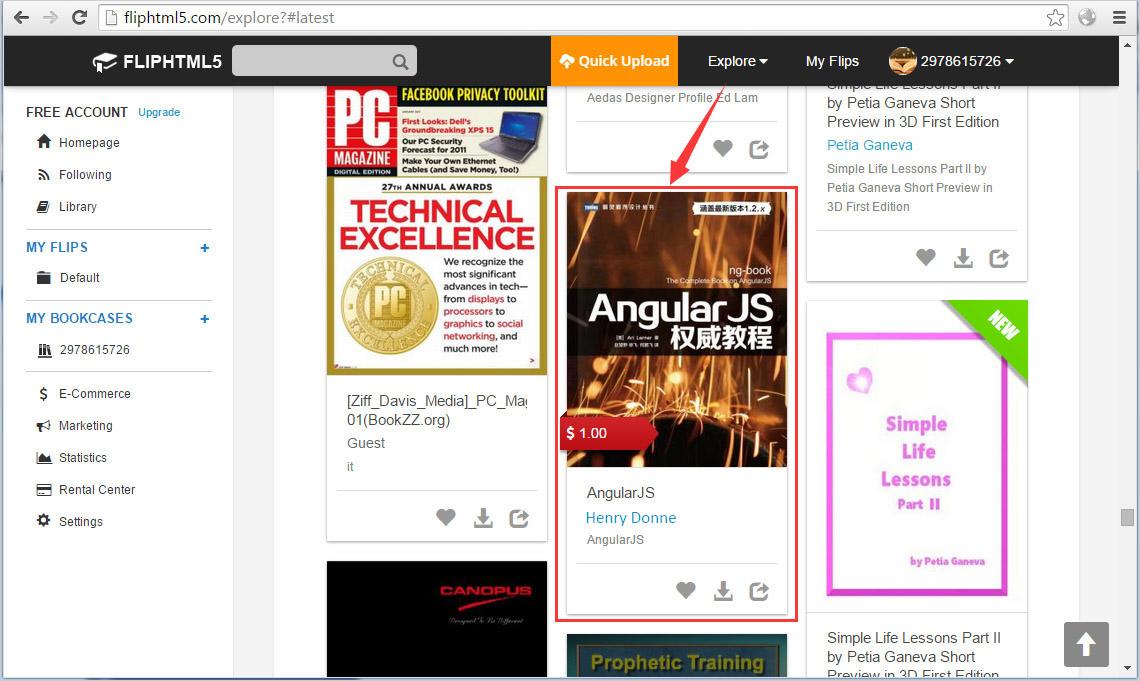Share the AngularJS book
1140x681 pixels.
(759, 591)
